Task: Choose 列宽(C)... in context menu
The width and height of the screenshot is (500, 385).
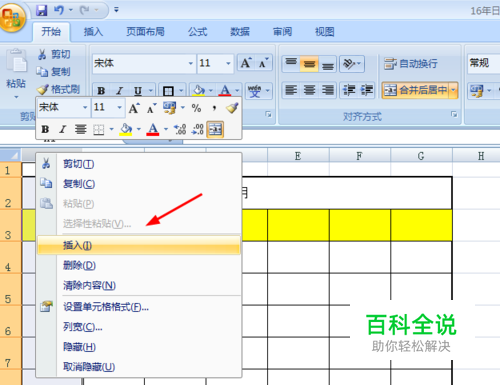Action: [139, 327]
